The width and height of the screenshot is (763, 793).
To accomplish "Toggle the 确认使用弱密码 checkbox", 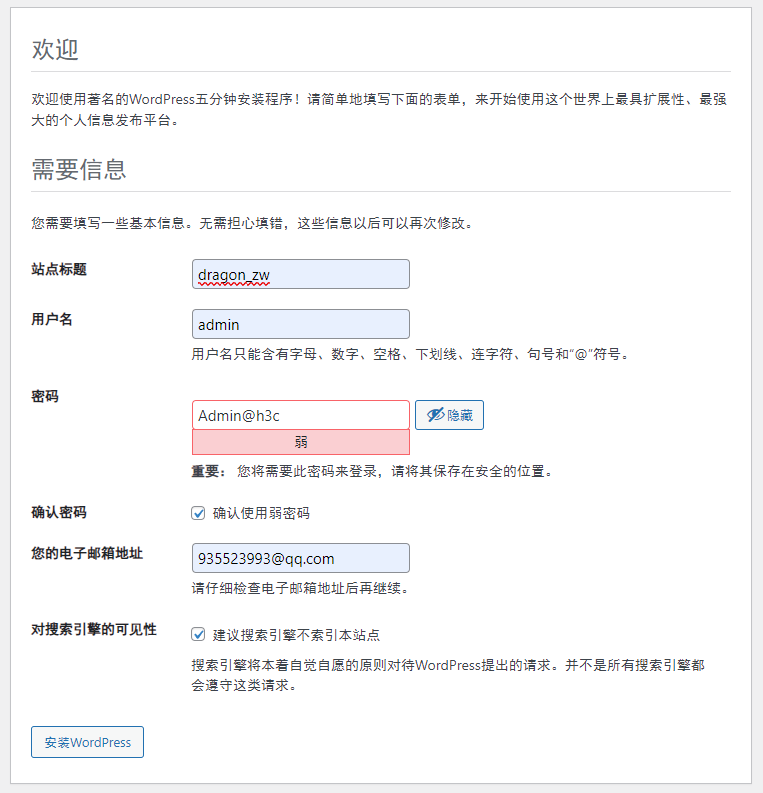I will (x=198, y=513).
